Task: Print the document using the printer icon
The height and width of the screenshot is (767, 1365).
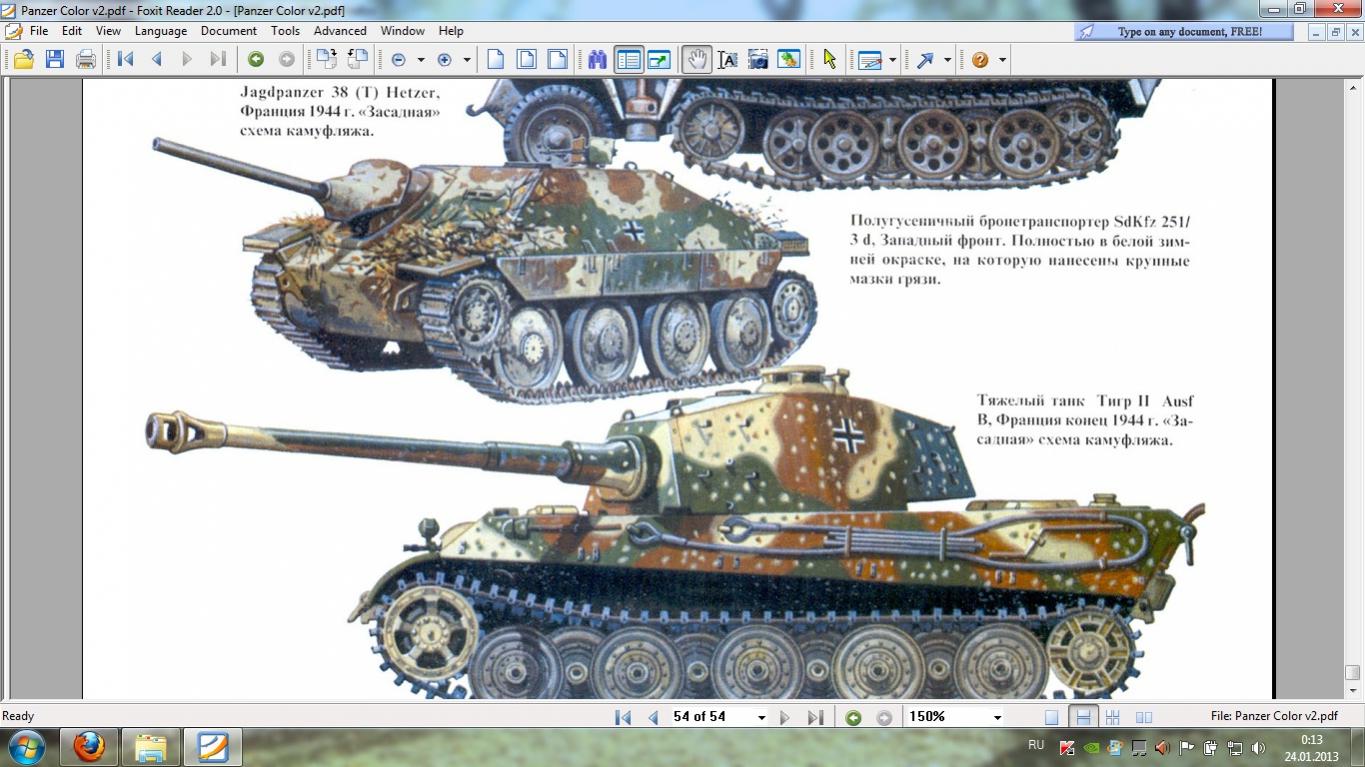Action: point(86,60)
